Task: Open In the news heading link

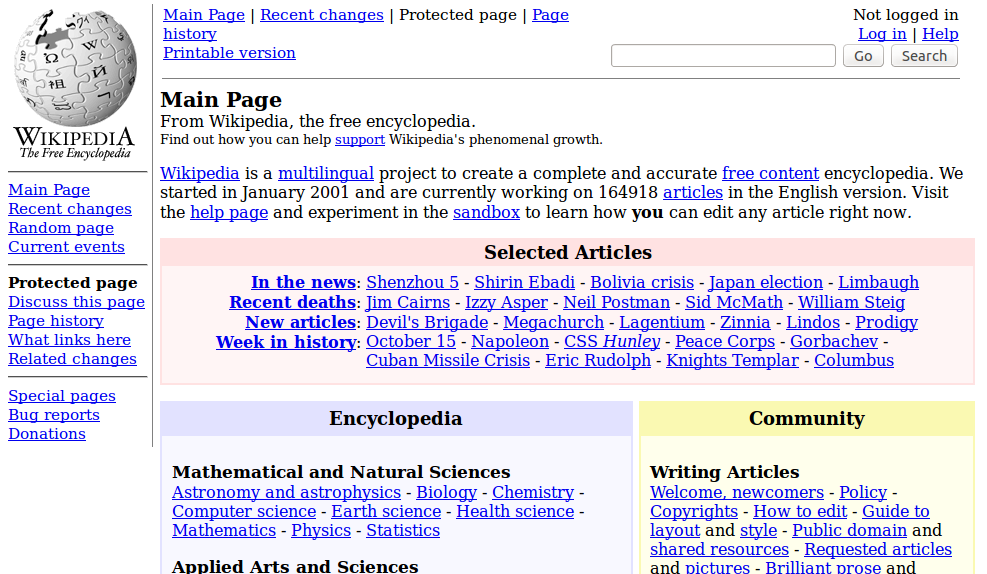Action: click(x=303, y=283)
